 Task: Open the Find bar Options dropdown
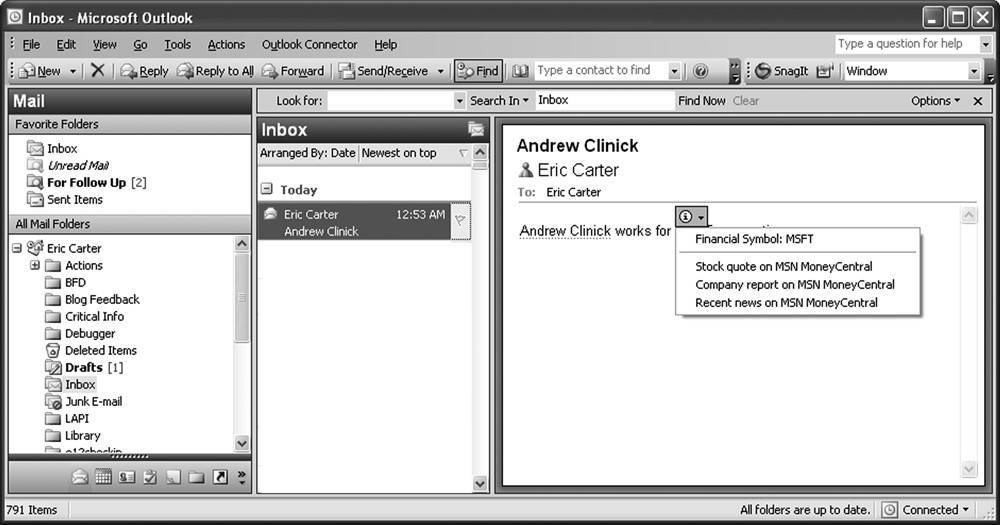pos(935,101)
